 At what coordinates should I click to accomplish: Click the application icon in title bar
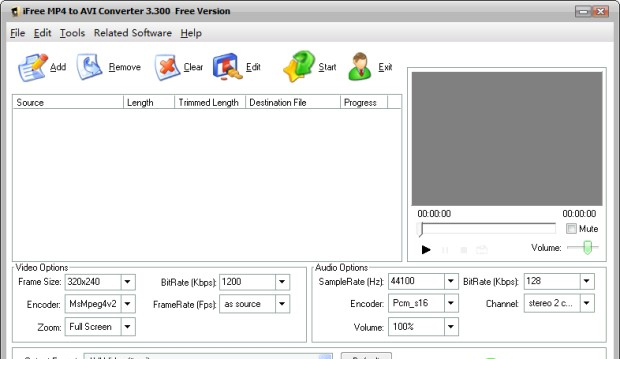click(15, 11)
